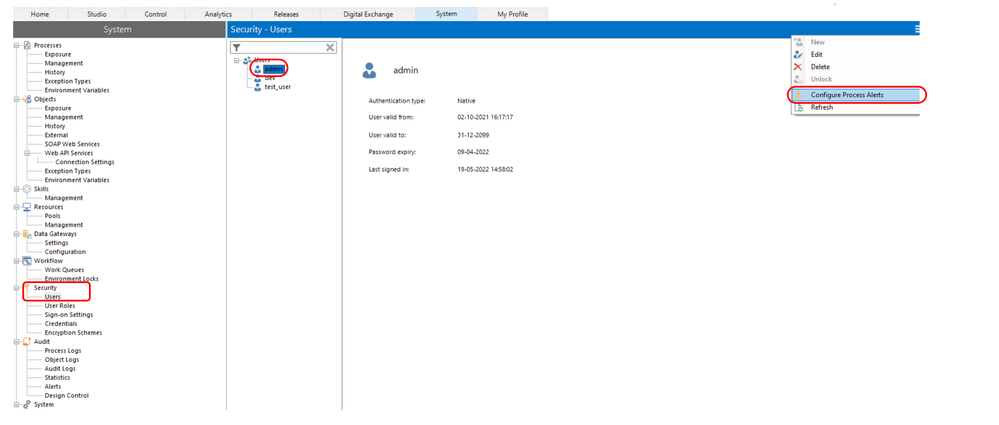Click the large admin profile icon

(370, 71)
